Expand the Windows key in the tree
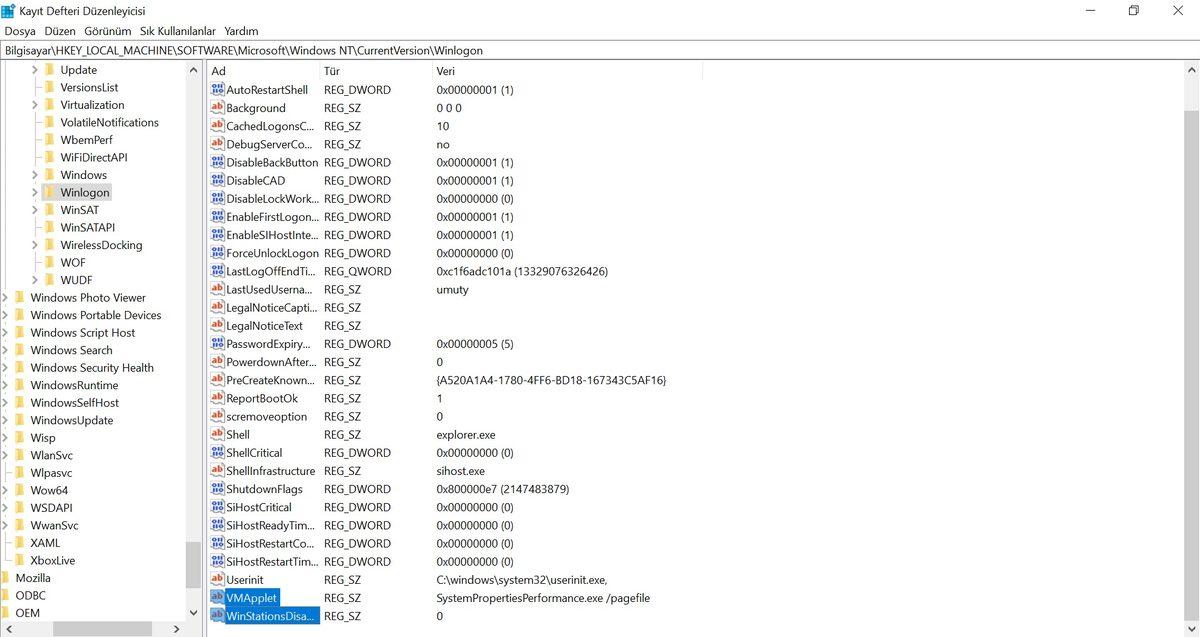1200x637 pixels. 34,174
